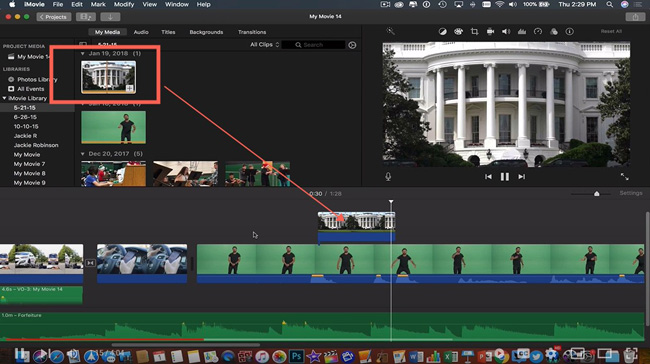Screen dimensions: 650x364
Task: Select the White House clip in media browser
Action: pos(109,77)
